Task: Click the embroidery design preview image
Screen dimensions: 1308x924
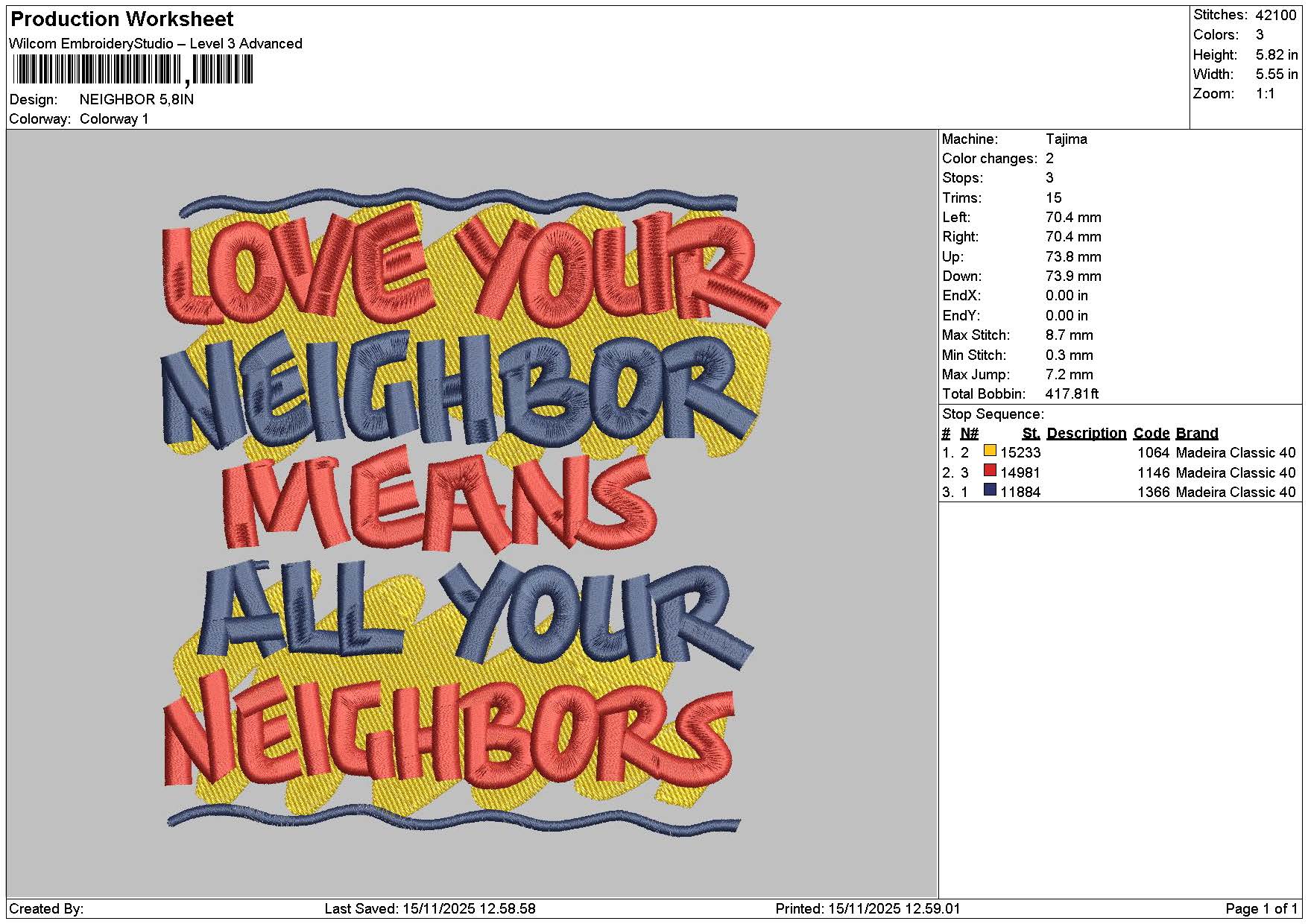Action: coord(472,513)
